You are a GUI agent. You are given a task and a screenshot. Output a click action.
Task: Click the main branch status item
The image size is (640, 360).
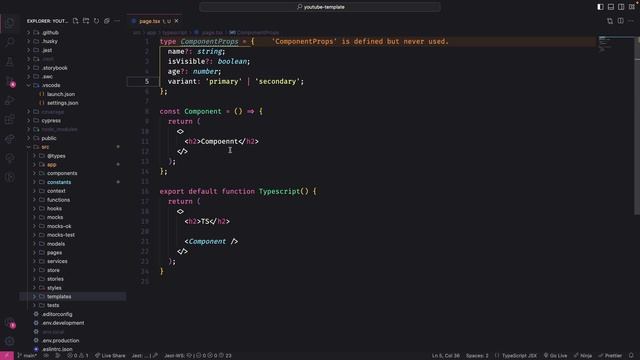point(27,356)
